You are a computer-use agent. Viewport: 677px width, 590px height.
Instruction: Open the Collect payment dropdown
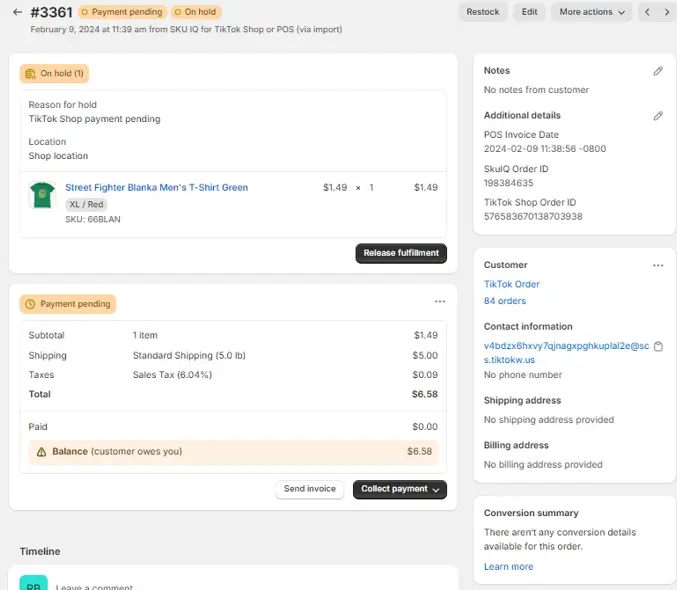[x=400, y=489]
